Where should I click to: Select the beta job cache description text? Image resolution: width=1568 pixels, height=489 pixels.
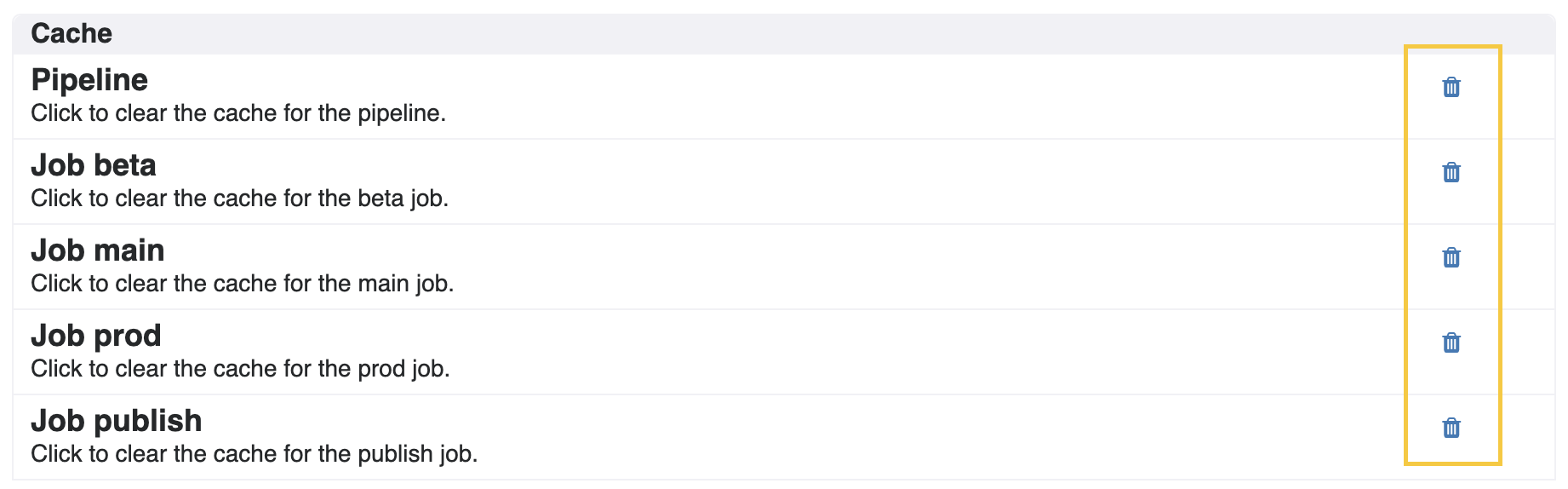(x=240, y=198)
